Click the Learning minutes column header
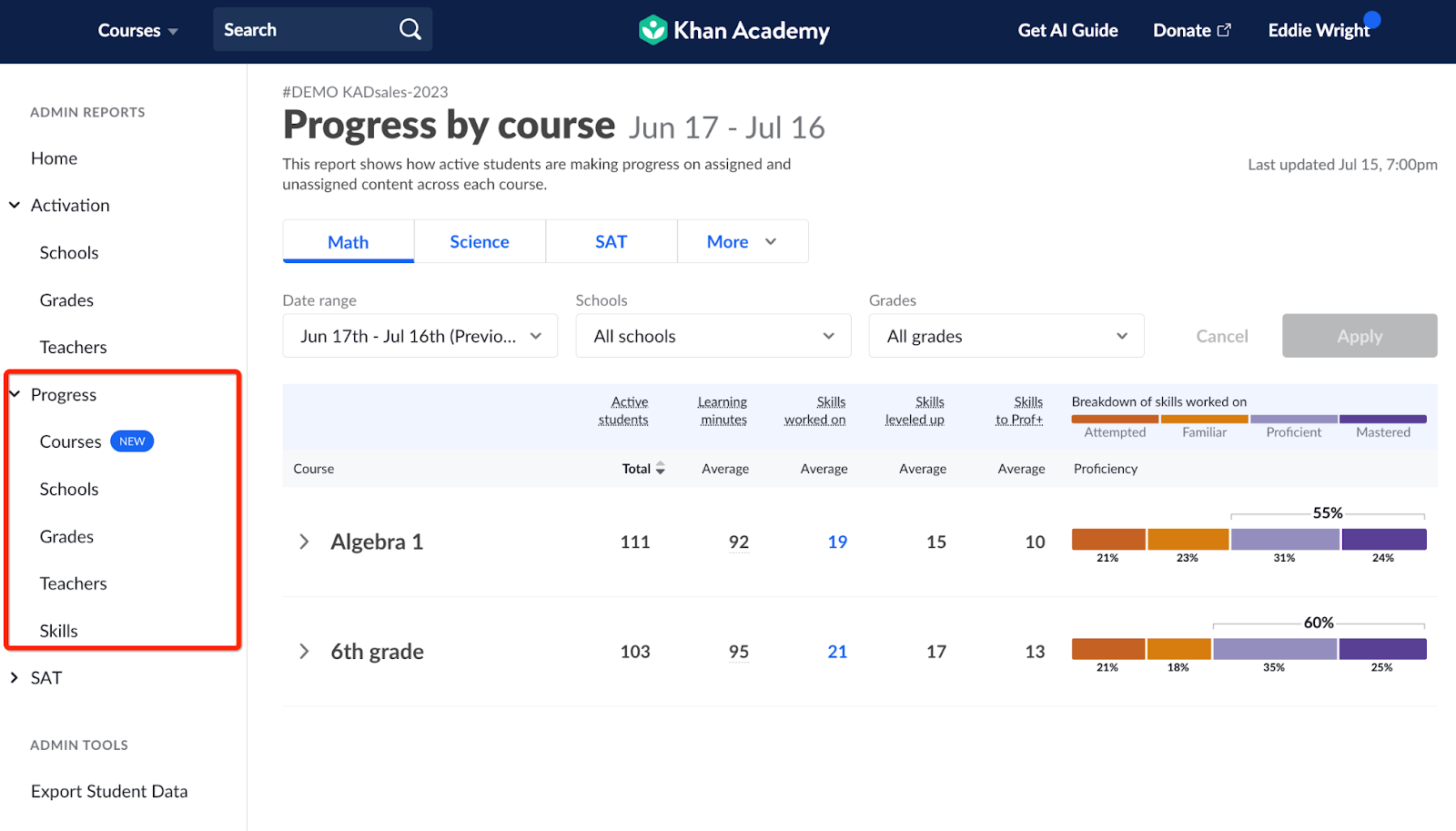1456x831 pixels. tap(723, 410)
